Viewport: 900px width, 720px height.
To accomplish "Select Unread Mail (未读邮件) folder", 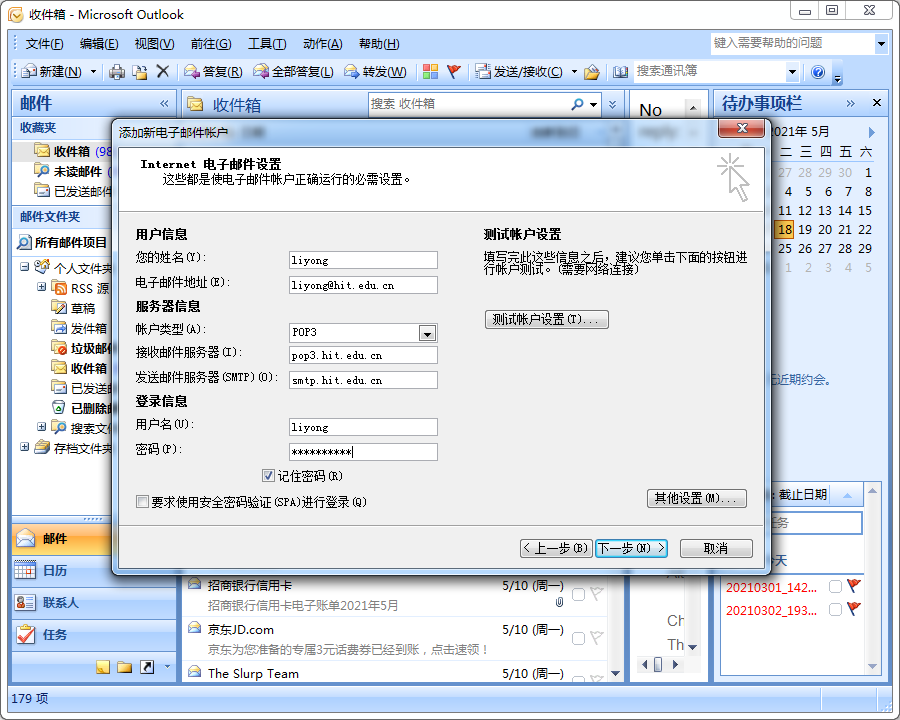I will click(x=78, y=171).
